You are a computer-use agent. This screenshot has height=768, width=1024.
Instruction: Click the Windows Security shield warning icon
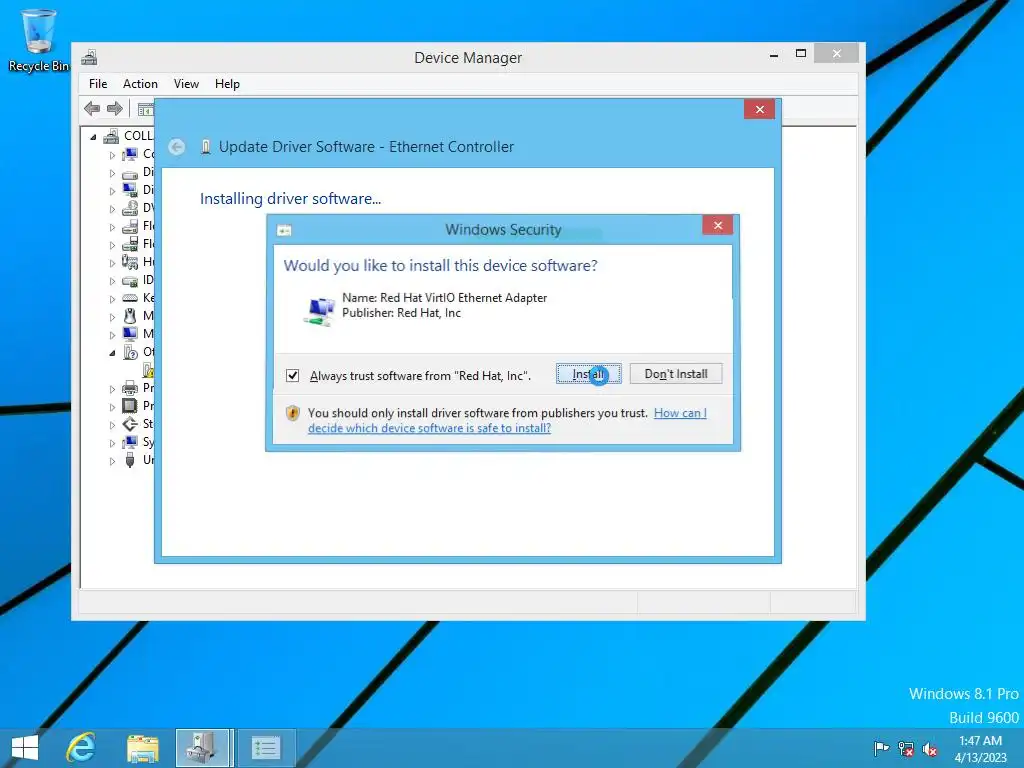tap(293, 413)
